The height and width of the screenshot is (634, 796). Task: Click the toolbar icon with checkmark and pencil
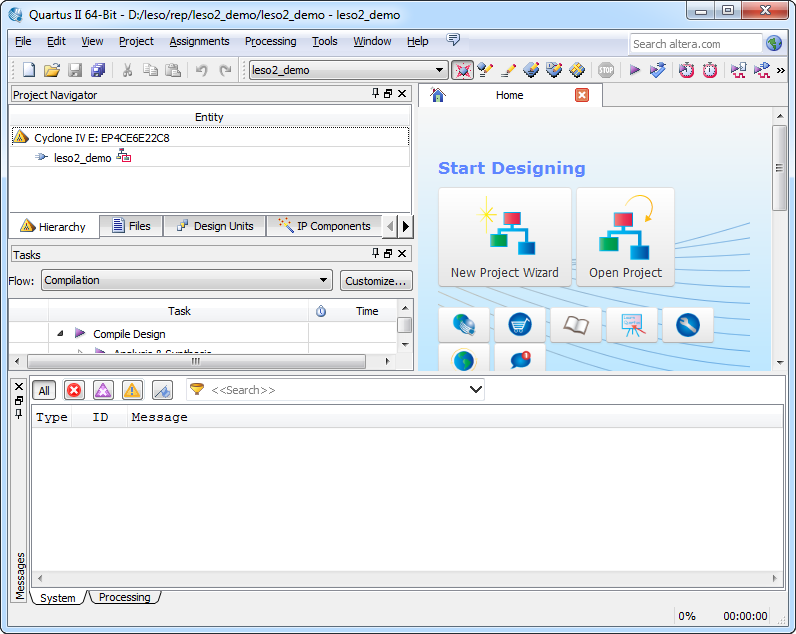[485, 70]
